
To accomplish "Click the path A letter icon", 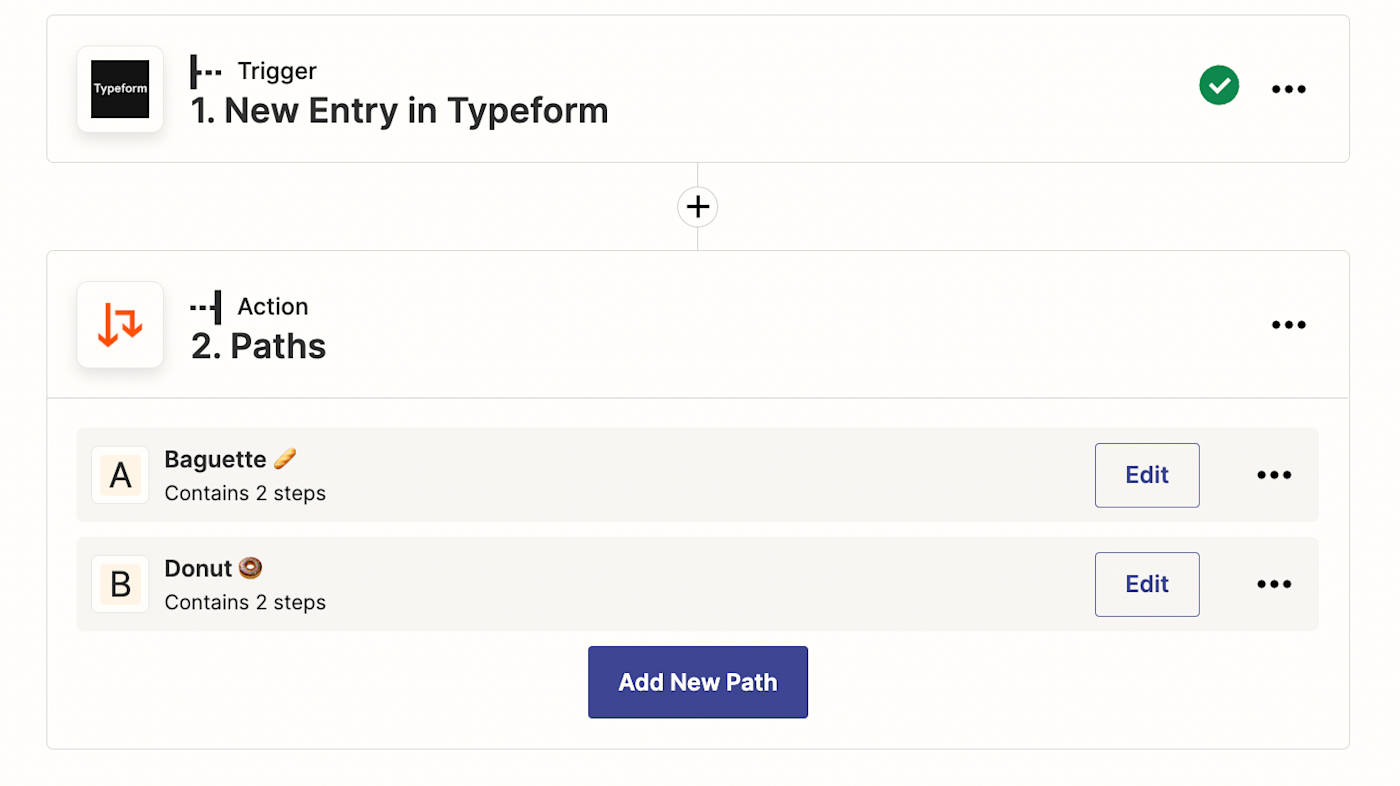I will click(x=120, y=475).
